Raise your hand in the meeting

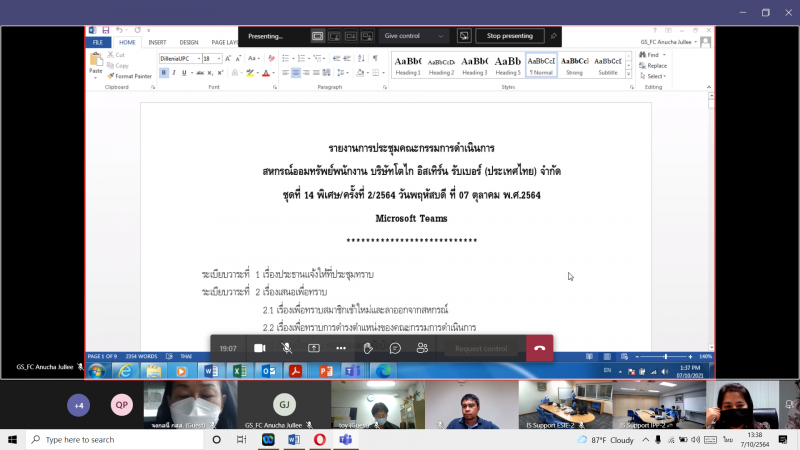point(368,348)
